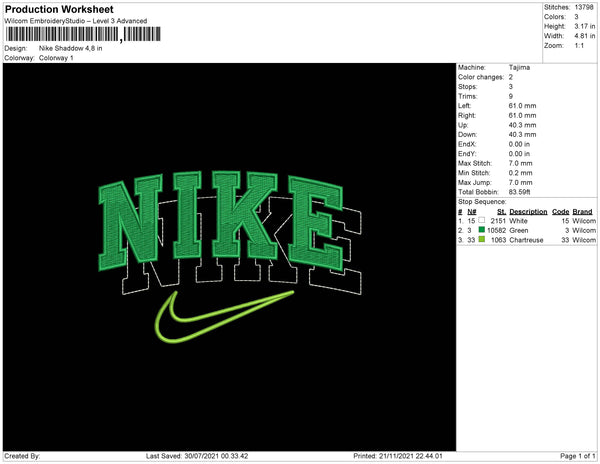Click the white color swatch for thread 15
The width and height of the screenshot is (600, 464).
[482, 220]
